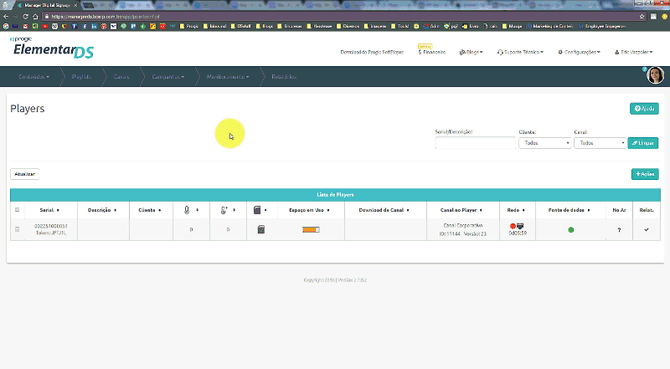This screenshot has height=369, width=670.
Task: Click the browser home icon
Action: [35, 16]
